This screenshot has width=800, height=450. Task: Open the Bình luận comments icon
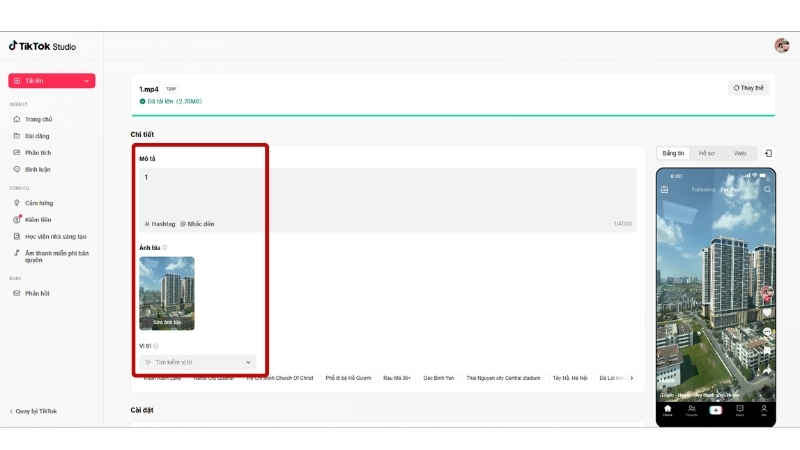(17, 169)
